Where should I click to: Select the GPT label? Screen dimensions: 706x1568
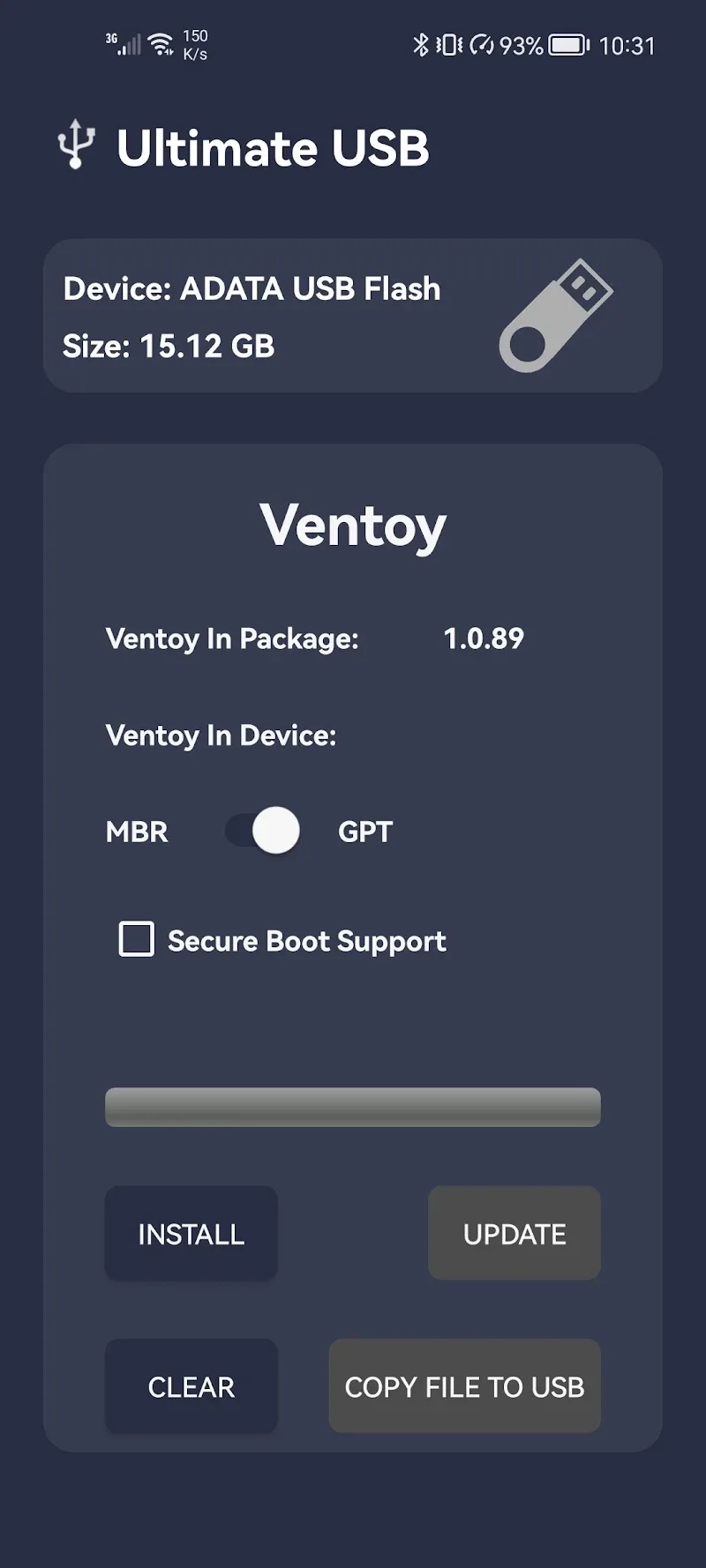pos(364,832)
